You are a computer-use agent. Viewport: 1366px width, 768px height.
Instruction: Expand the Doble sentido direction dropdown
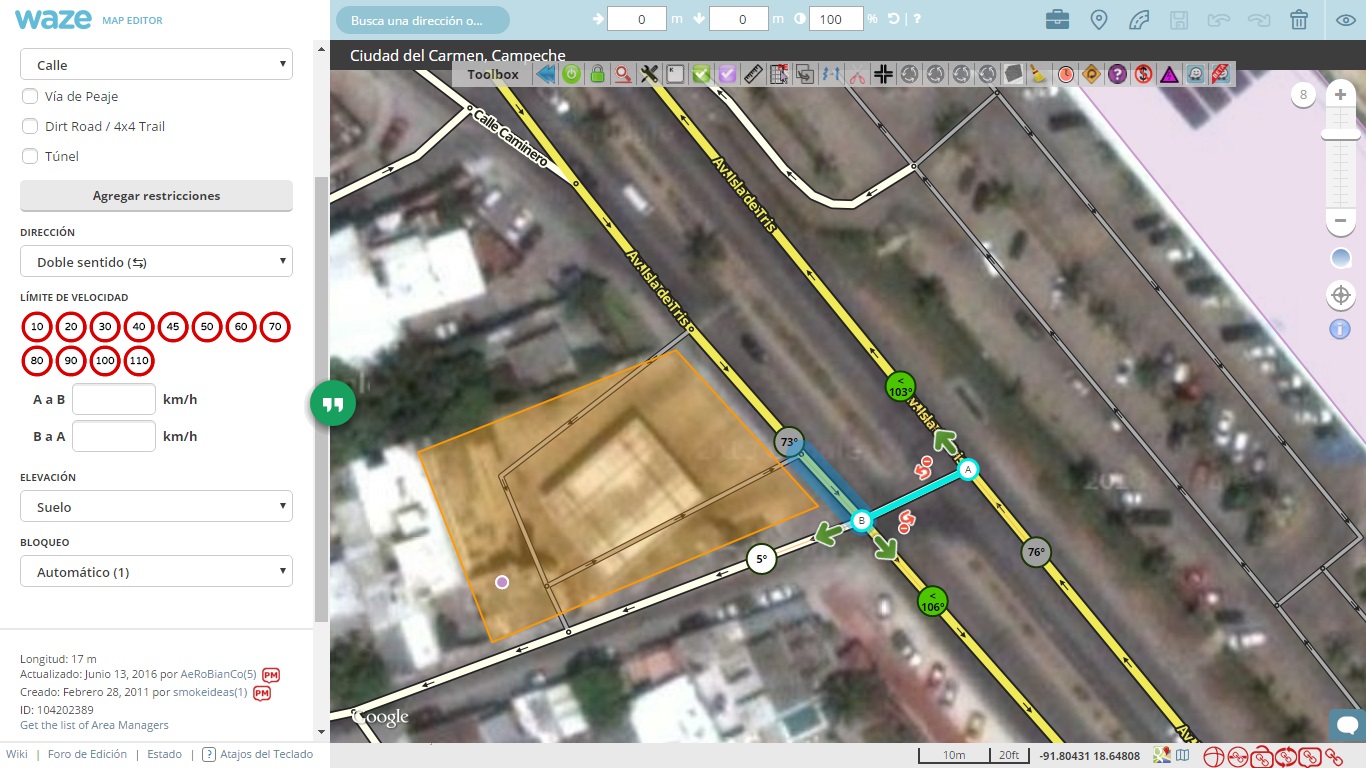tap(156, 262)
